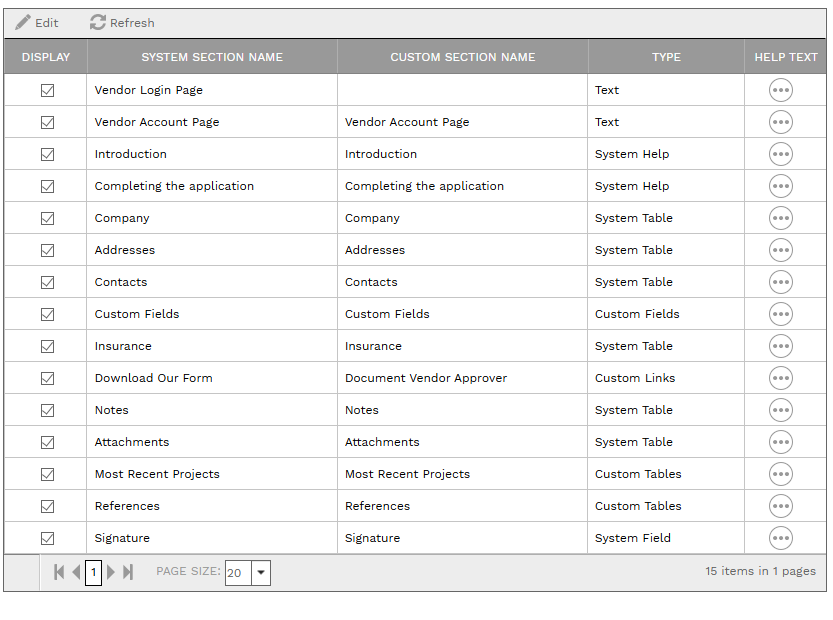
Task: Toggle display for the Insurance row
Action: pyautogui.click(x=47, y=346)
